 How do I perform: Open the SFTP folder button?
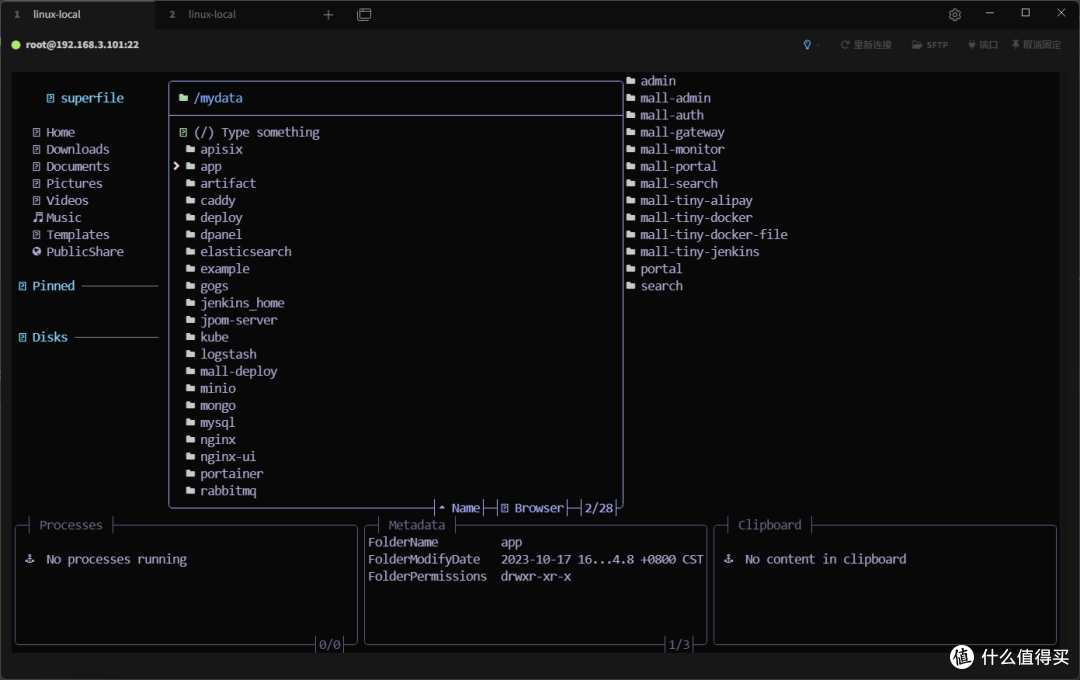click(930, 45)
